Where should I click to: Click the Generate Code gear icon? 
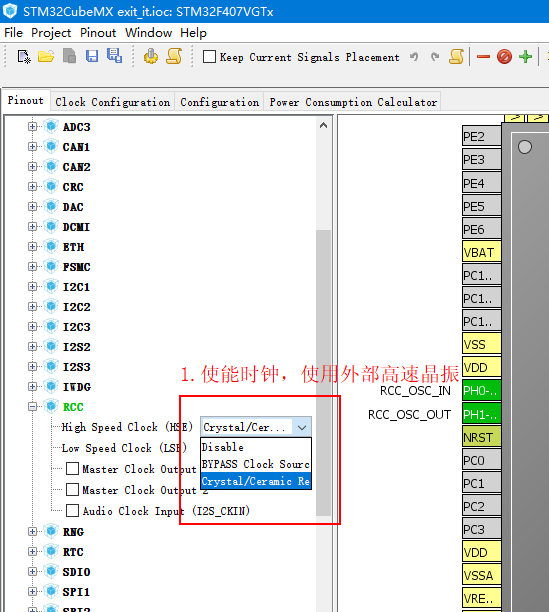pos(151,57)
